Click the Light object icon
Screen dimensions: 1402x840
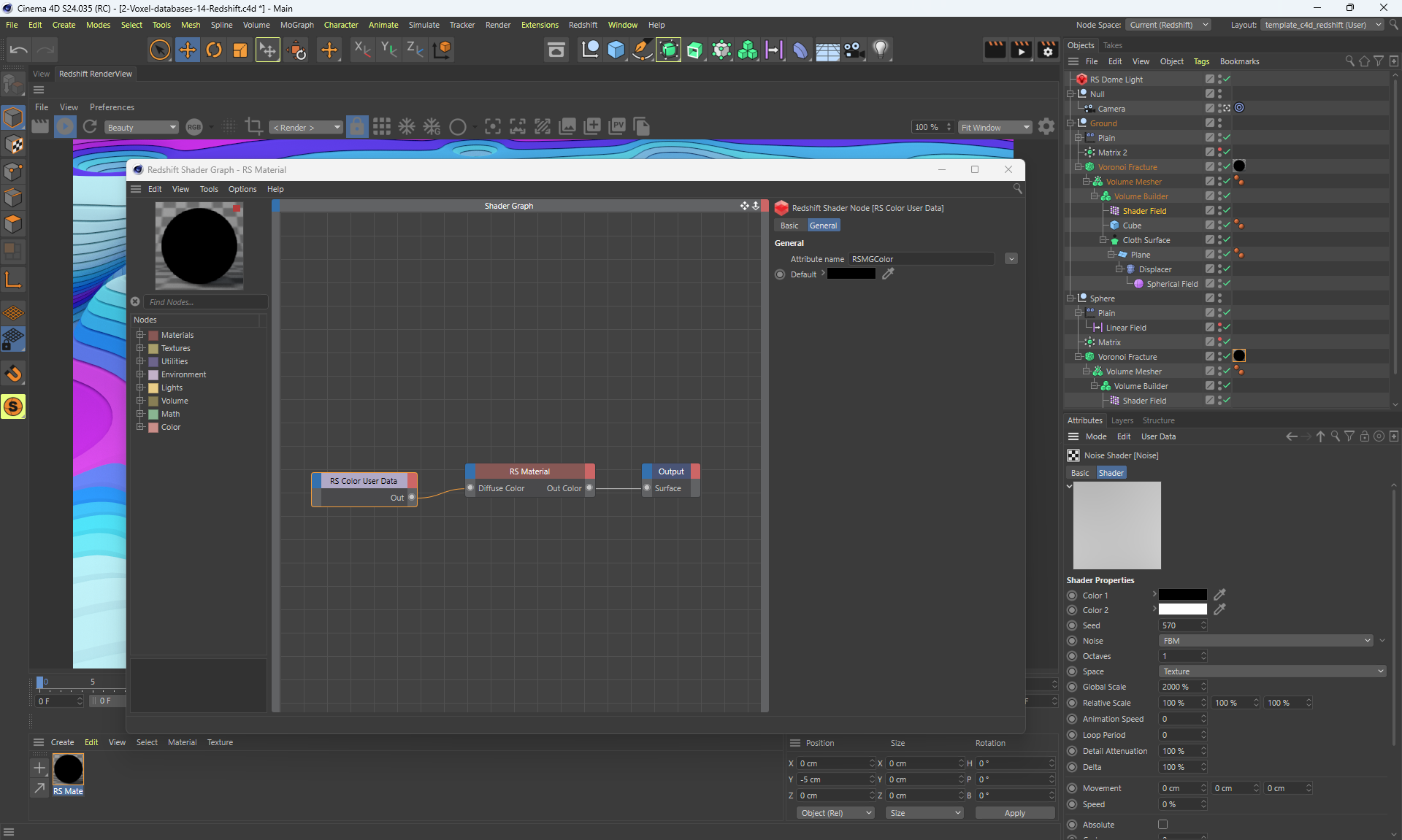(881, 50)
